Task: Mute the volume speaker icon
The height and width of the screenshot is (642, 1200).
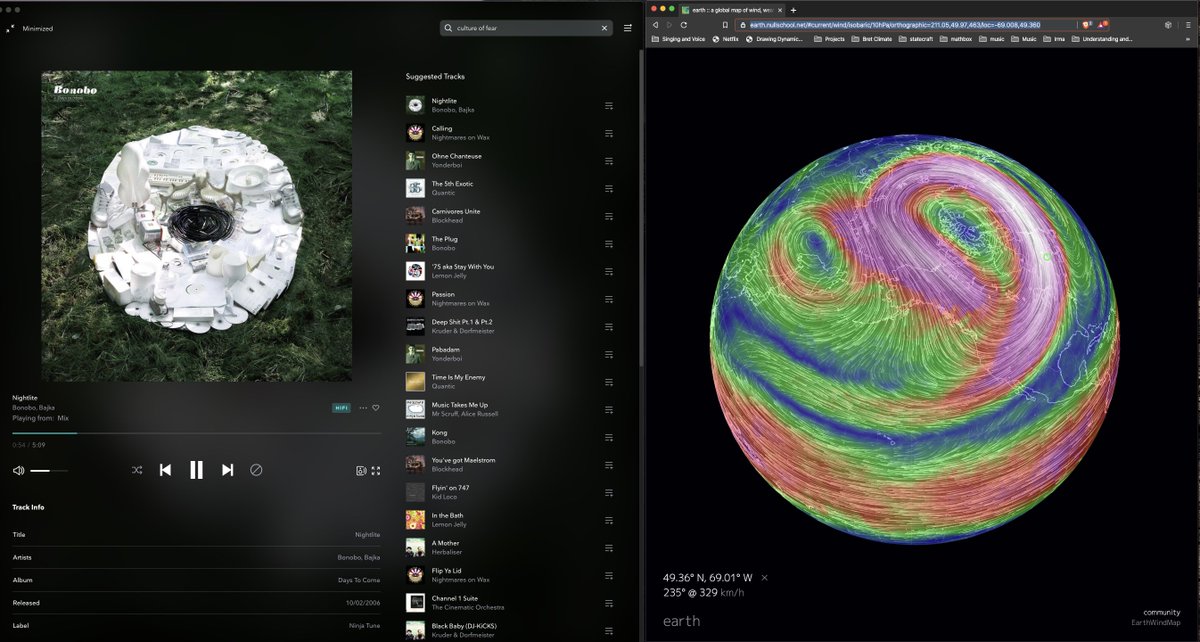Action: pos(18,470)
